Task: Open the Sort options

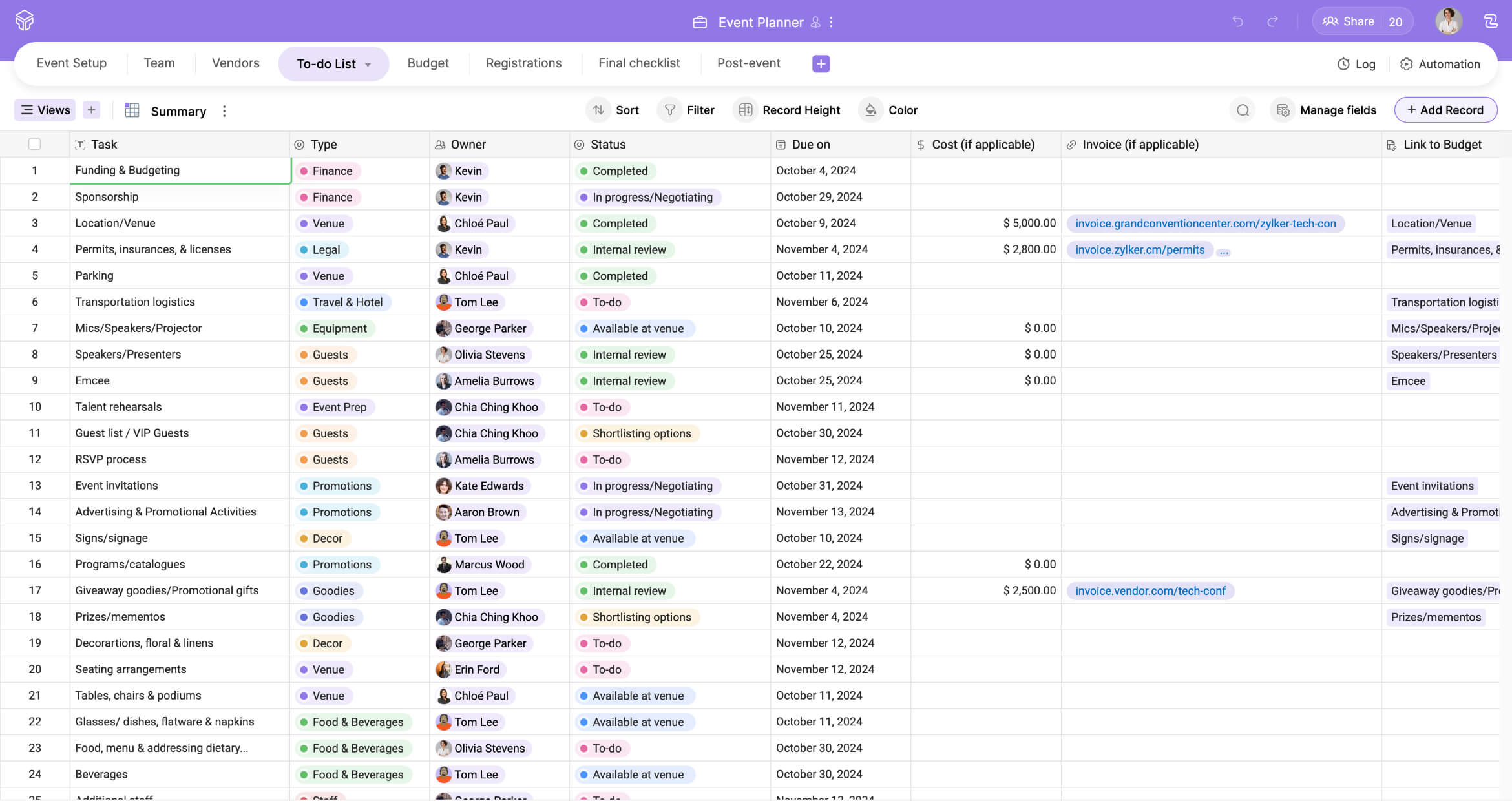Action: [614, 110]
